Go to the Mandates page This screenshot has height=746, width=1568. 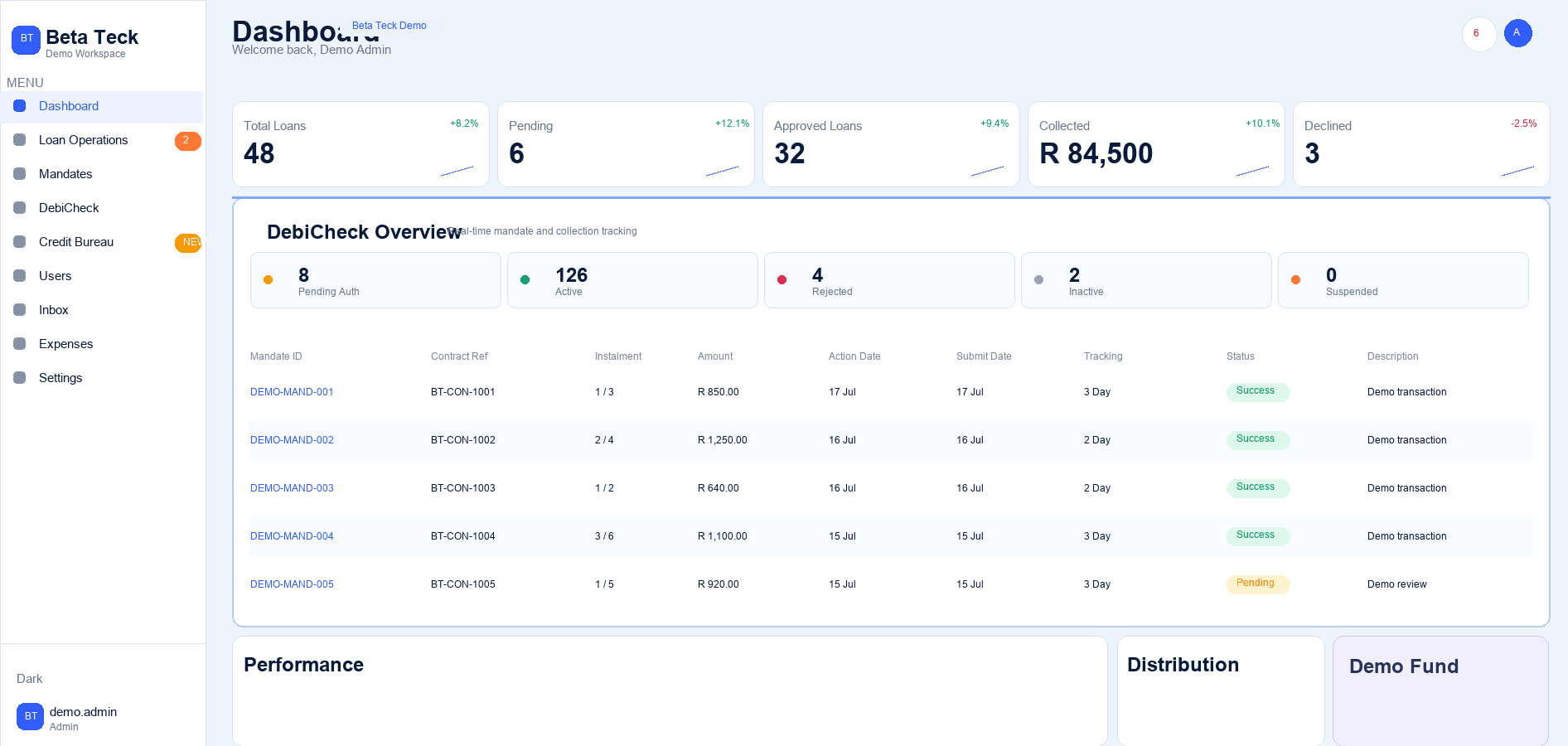pyautogui.click(x=102, y=174)
